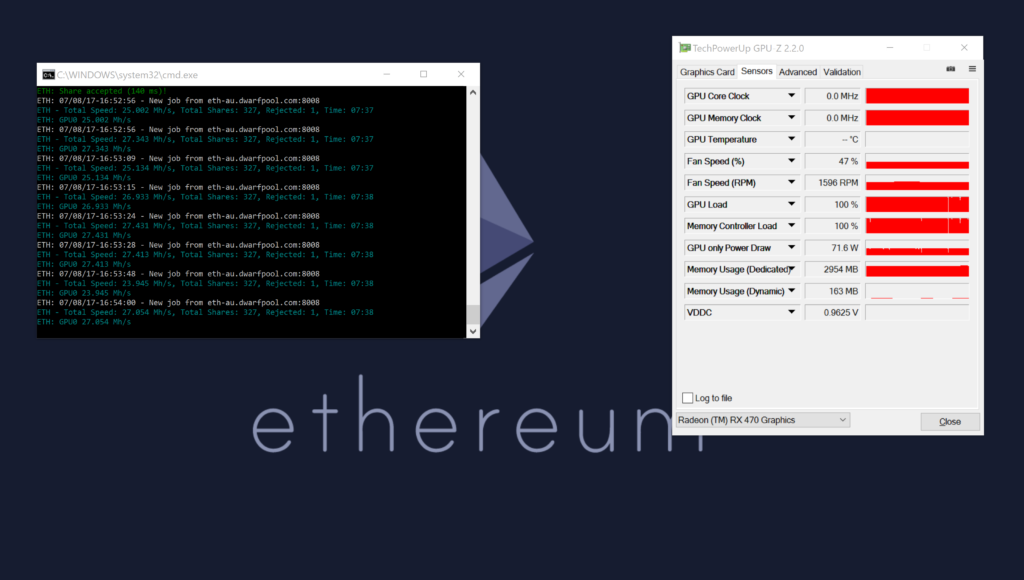Switch to the Graphics Card tab
Viewport: 1024px width, 580px height.
pyautogui.click(x=707, y=72)
